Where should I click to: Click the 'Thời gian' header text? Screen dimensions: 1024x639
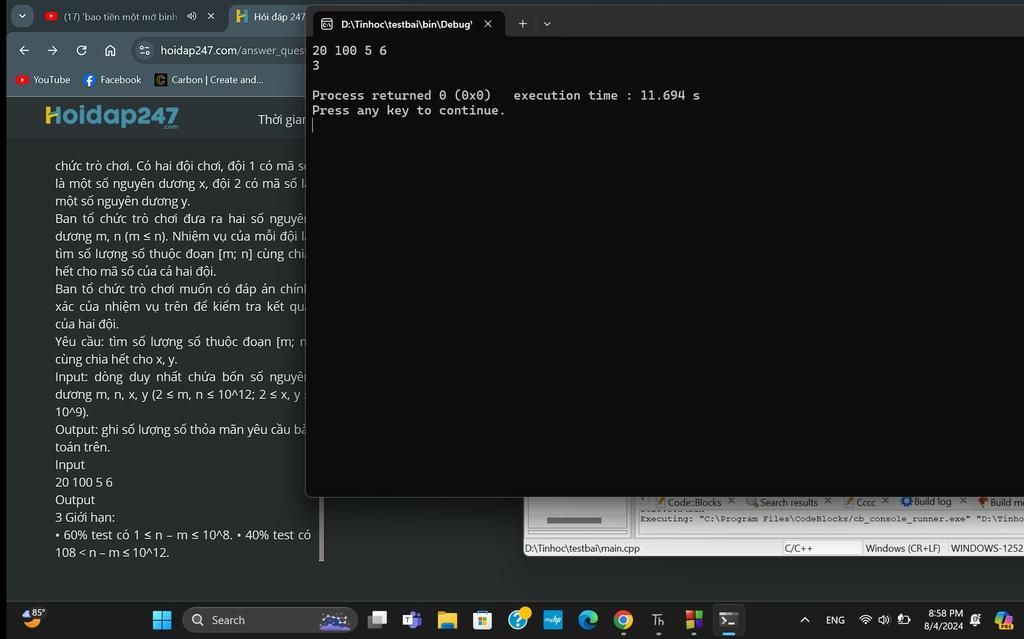[281, 120]
